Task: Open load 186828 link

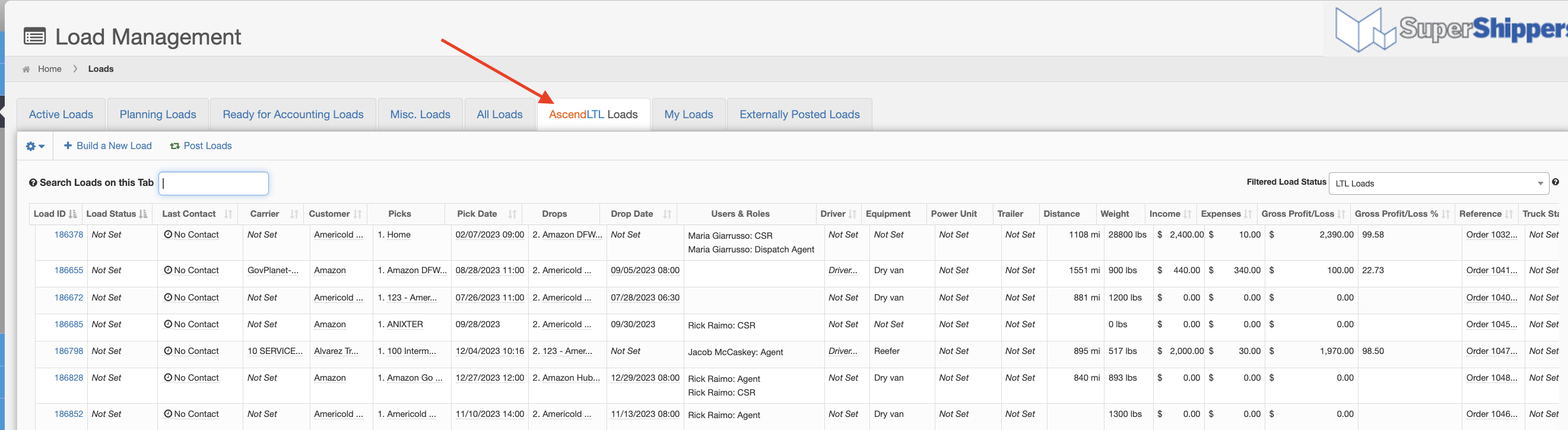Action: (69, 378)
